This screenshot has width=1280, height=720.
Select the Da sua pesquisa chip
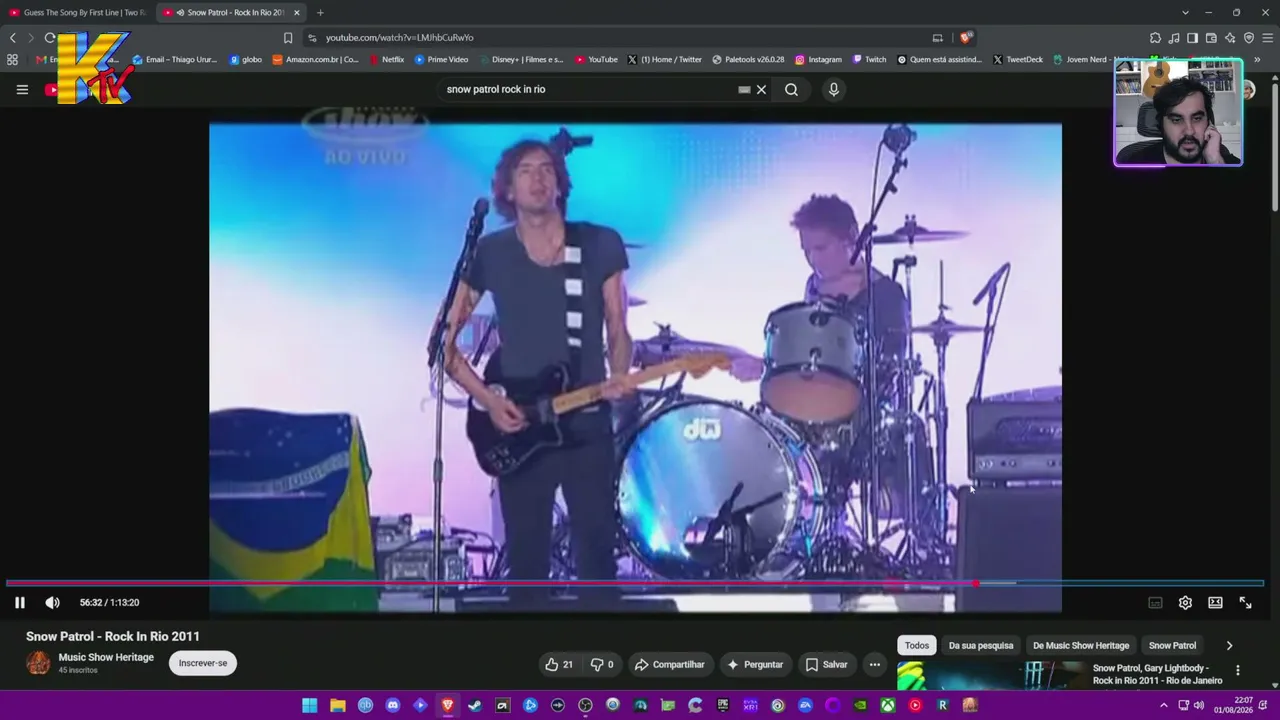pyautogui.click(x=981, y=645)
